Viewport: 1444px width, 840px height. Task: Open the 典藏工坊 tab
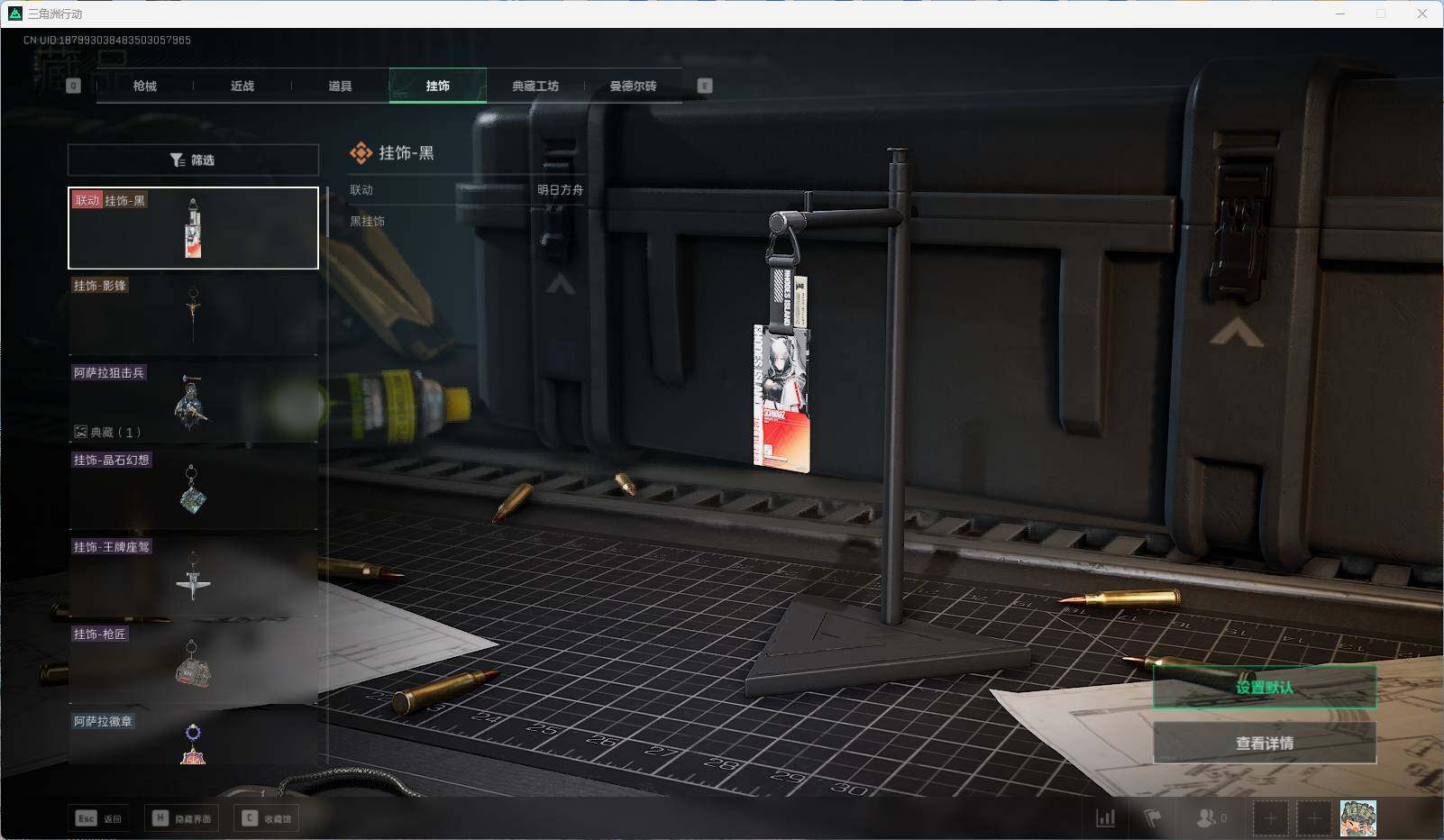[x=535, y=86]
